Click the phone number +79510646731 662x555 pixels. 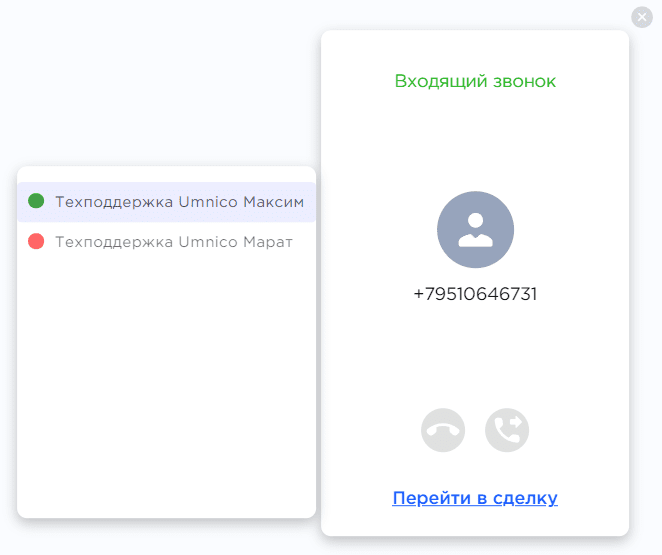475,294
